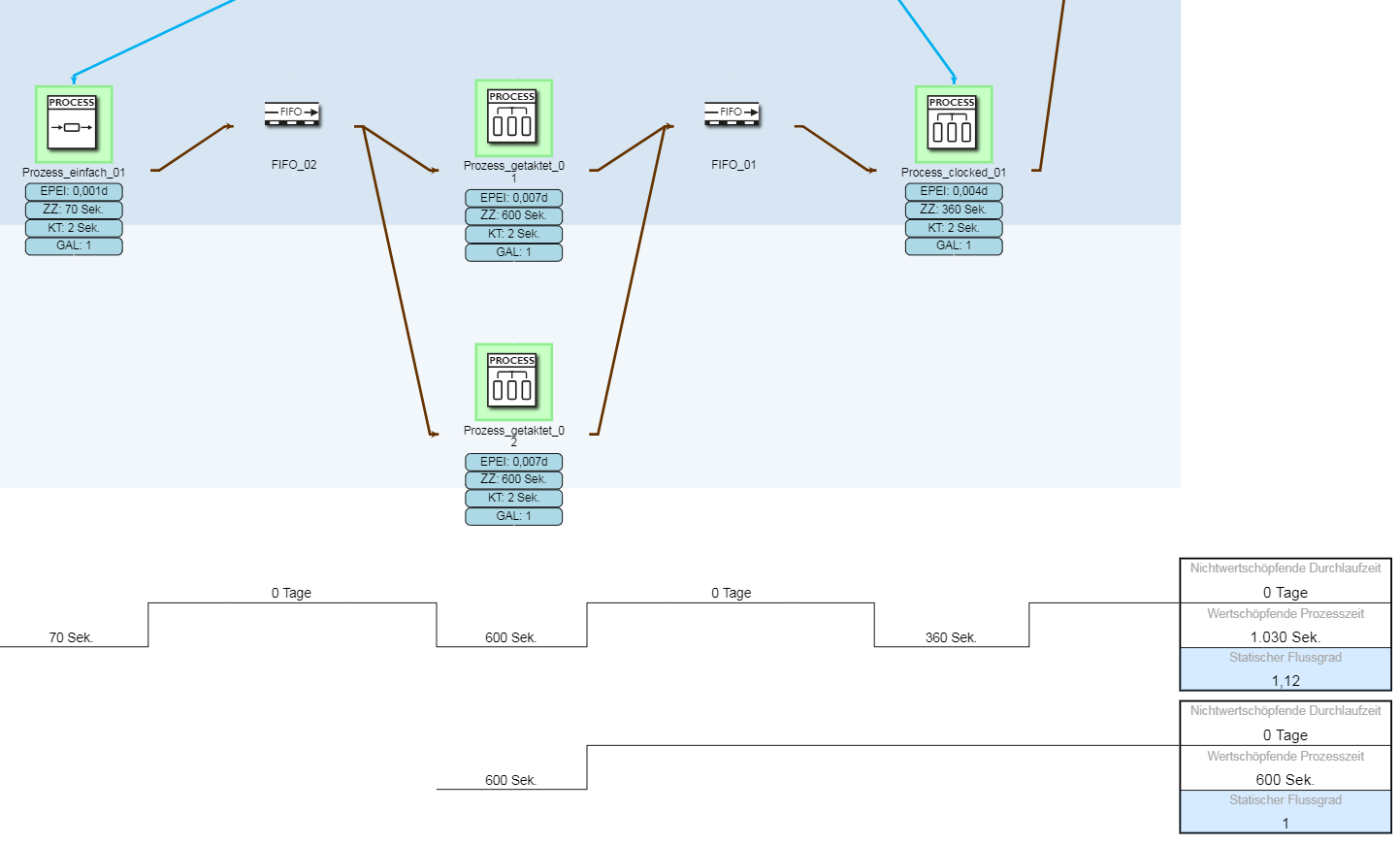Select the Process_clocked_01 process icon

[x=953, y=124]
